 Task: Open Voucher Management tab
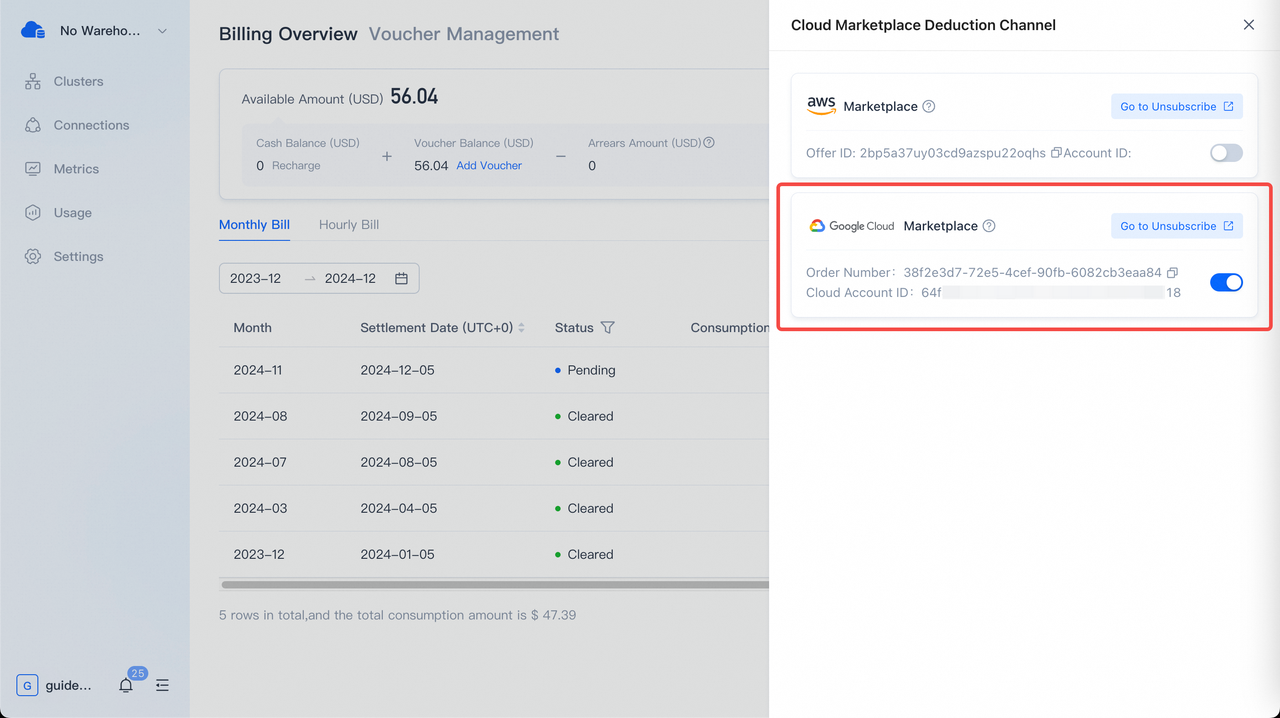tap(463, 34)
